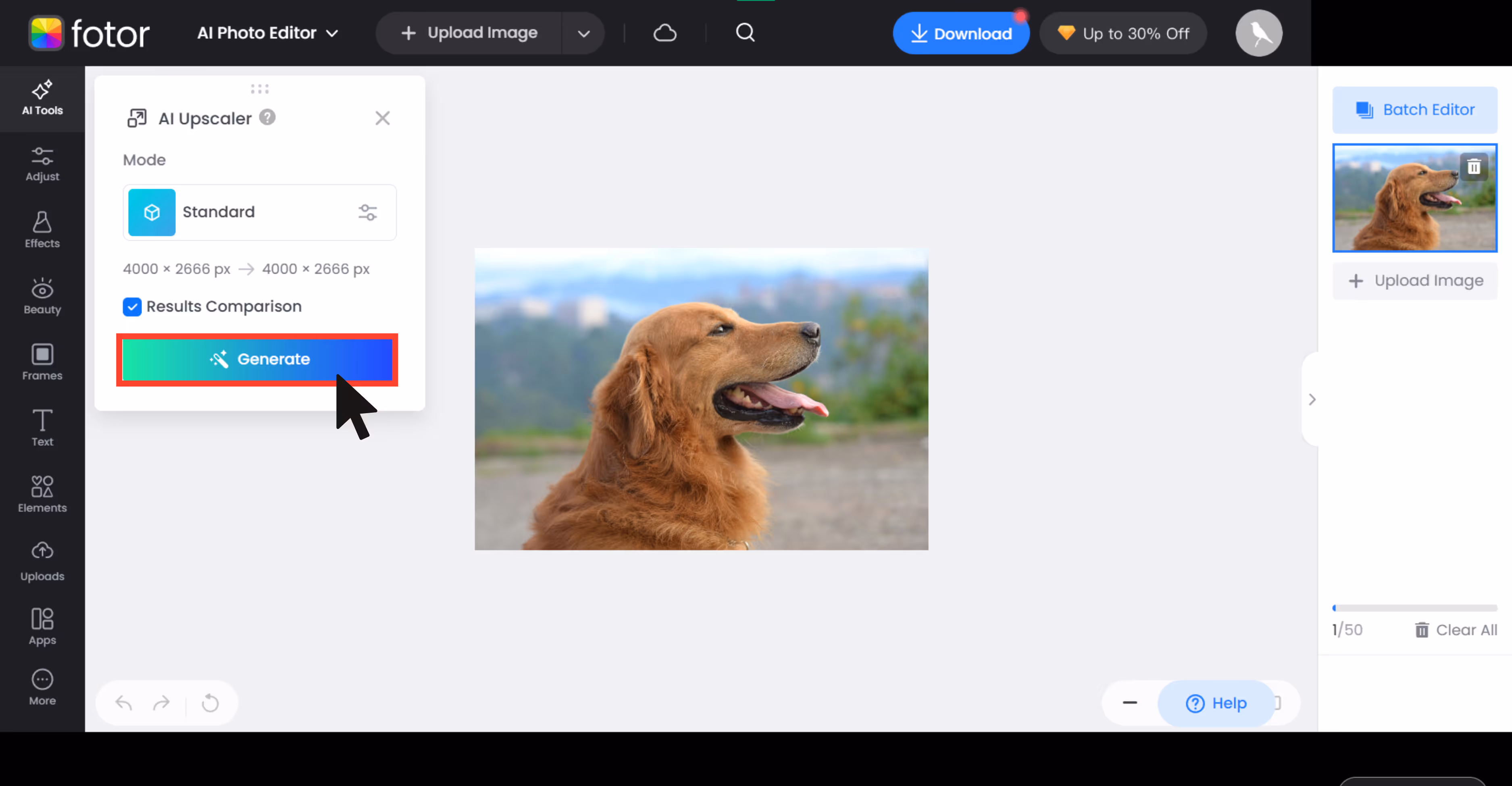Viewport: 1512px width, 786px height.
Task: Open cloud storage icon
Action: click(665, 33)
